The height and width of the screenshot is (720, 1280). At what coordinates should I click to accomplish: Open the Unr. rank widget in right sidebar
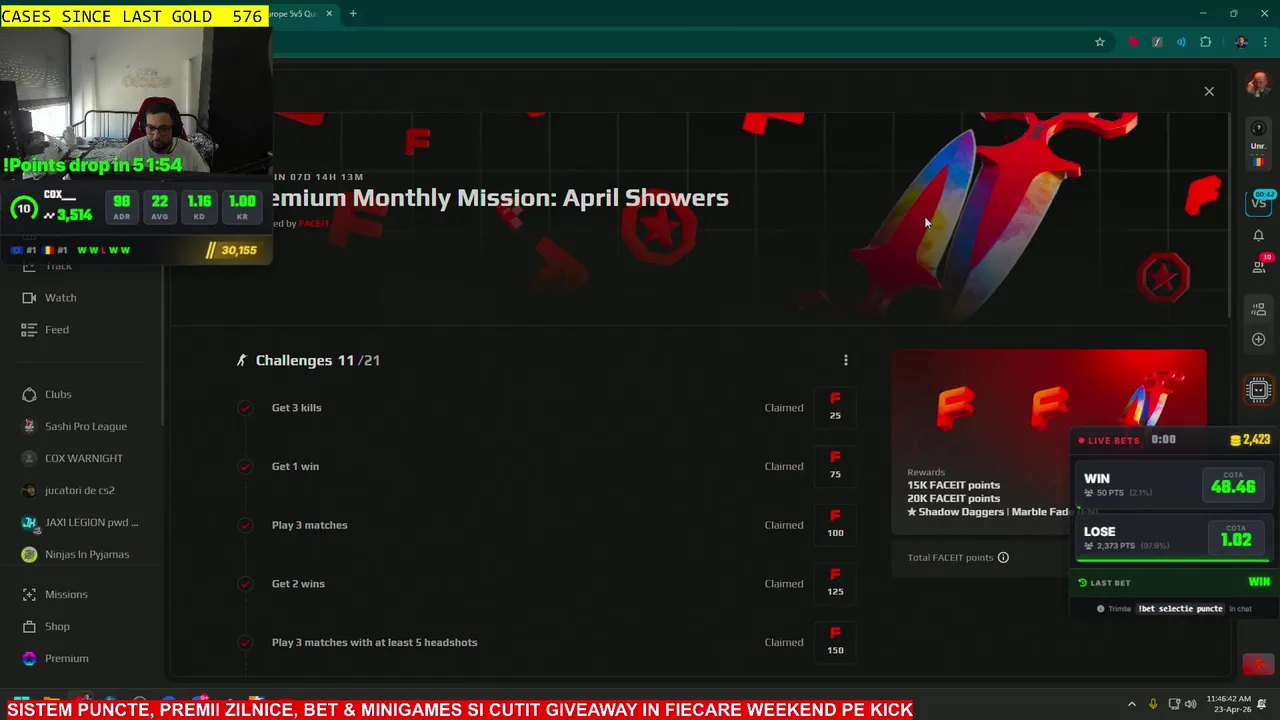[x=1259, y=145]
